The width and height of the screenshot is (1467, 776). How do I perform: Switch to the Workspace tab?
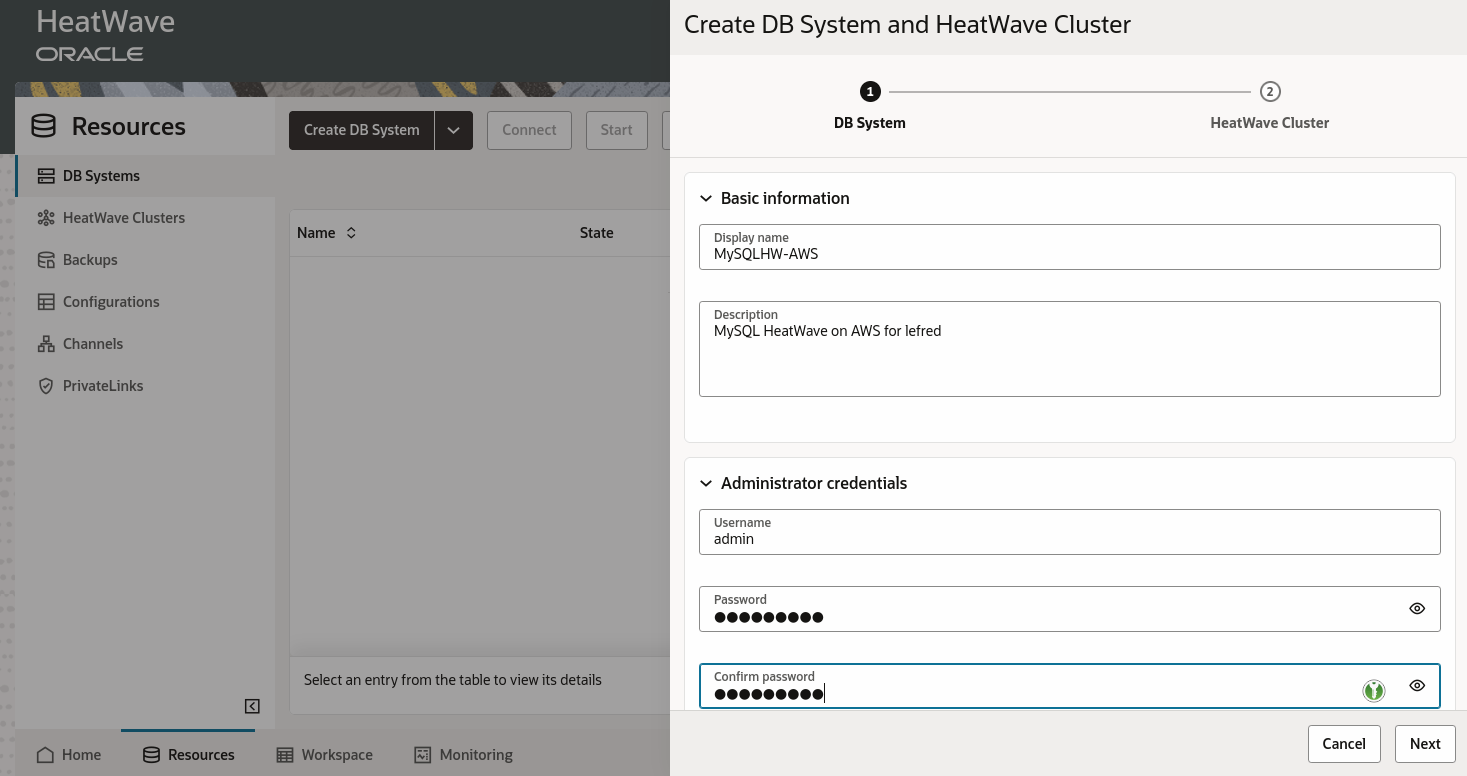click(324, 754)
